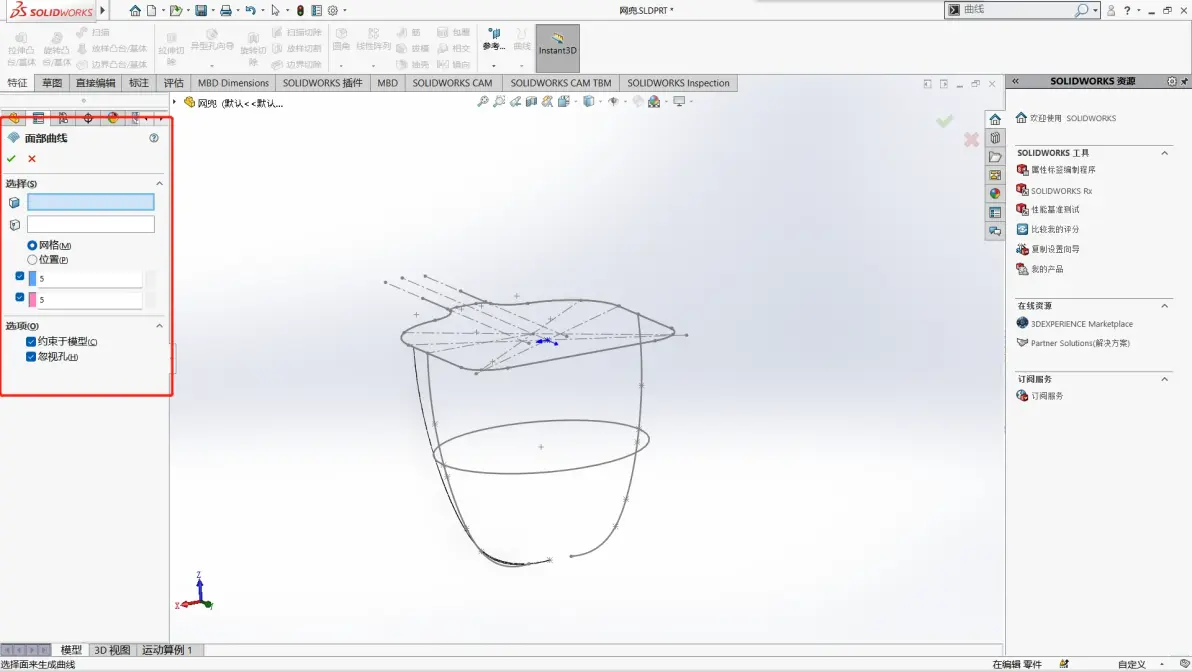Open the 复制设置向导 link

pos(1054,248)
